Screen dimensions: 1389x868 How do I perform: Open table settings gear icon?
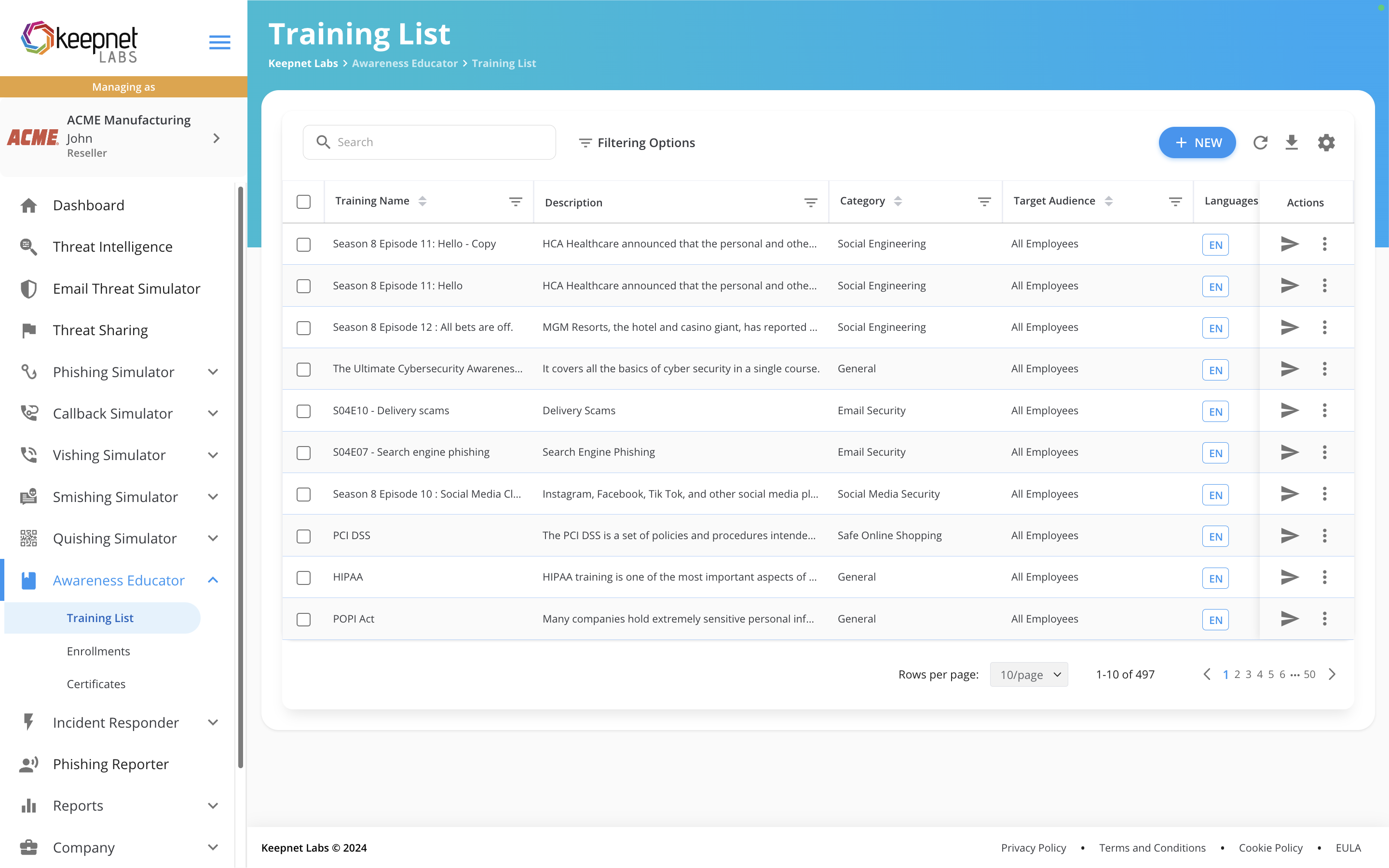pos(1326,142)
